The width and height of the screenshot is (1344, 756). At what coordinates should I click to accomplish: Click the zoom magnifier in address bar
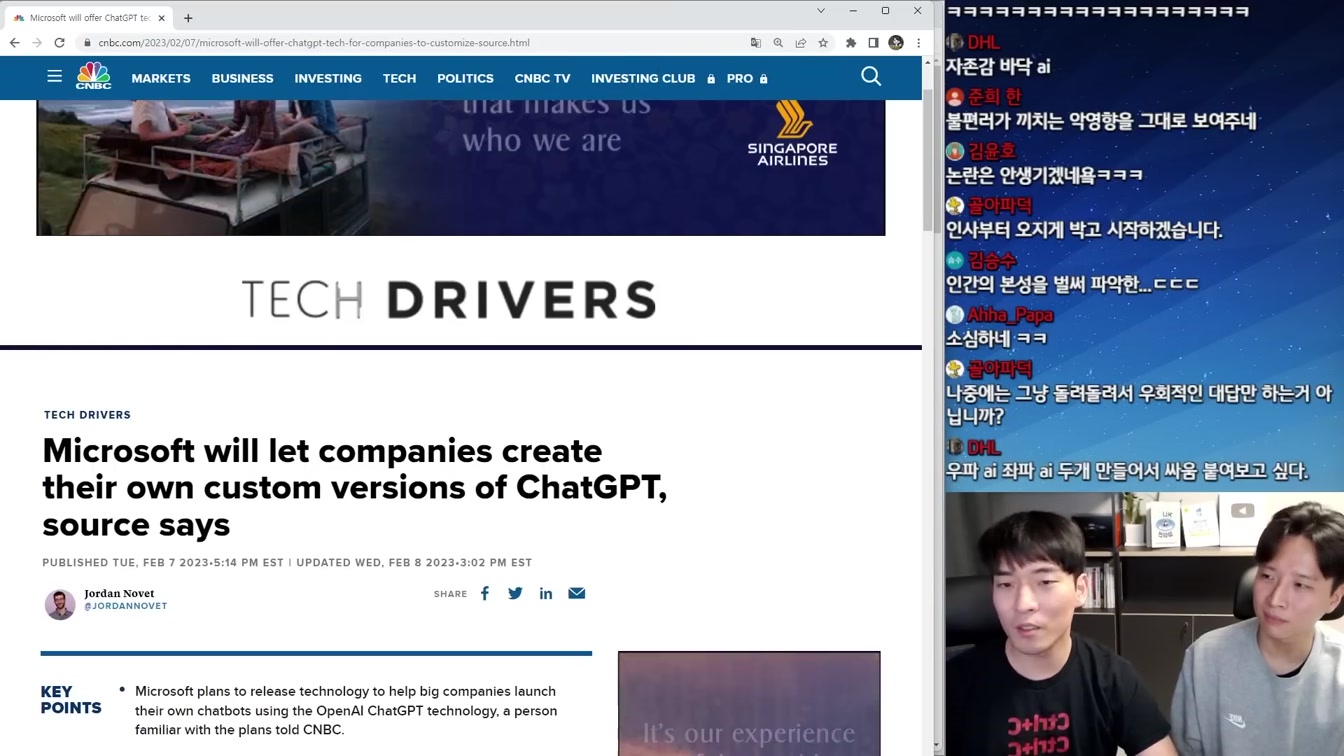click(778, 43)
